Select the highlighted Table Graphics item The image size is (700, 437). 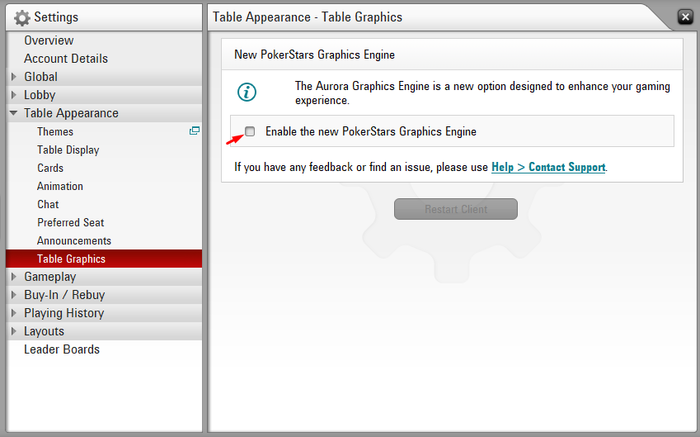[104, 259]
